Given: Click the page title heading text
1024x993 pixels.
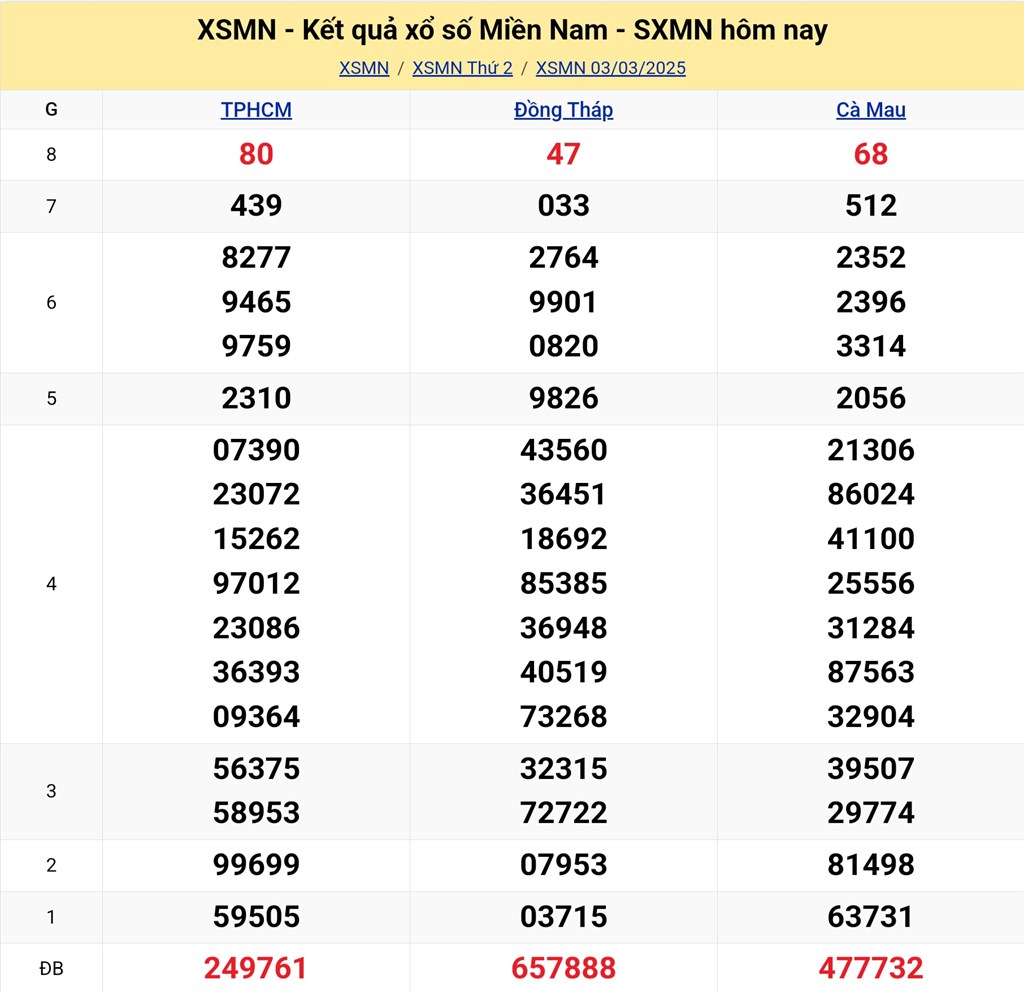Looking at the screenshot, I should click(512, 30).
